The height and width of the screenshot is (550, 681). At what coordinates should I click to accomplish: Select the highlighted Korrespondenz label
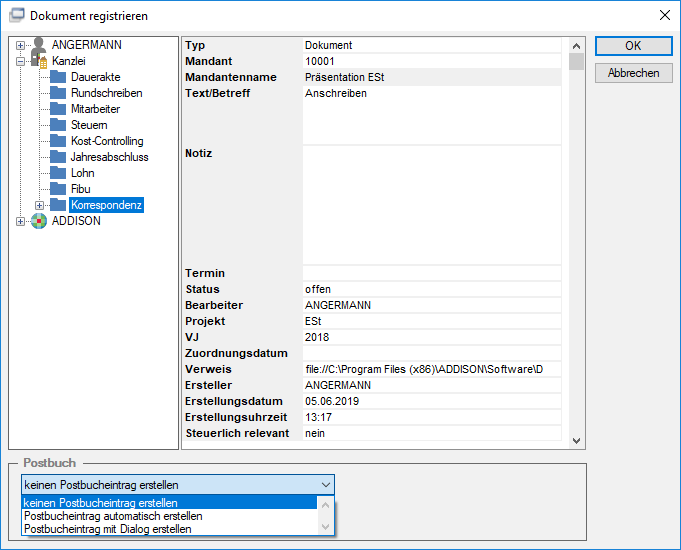coord(106,205)
